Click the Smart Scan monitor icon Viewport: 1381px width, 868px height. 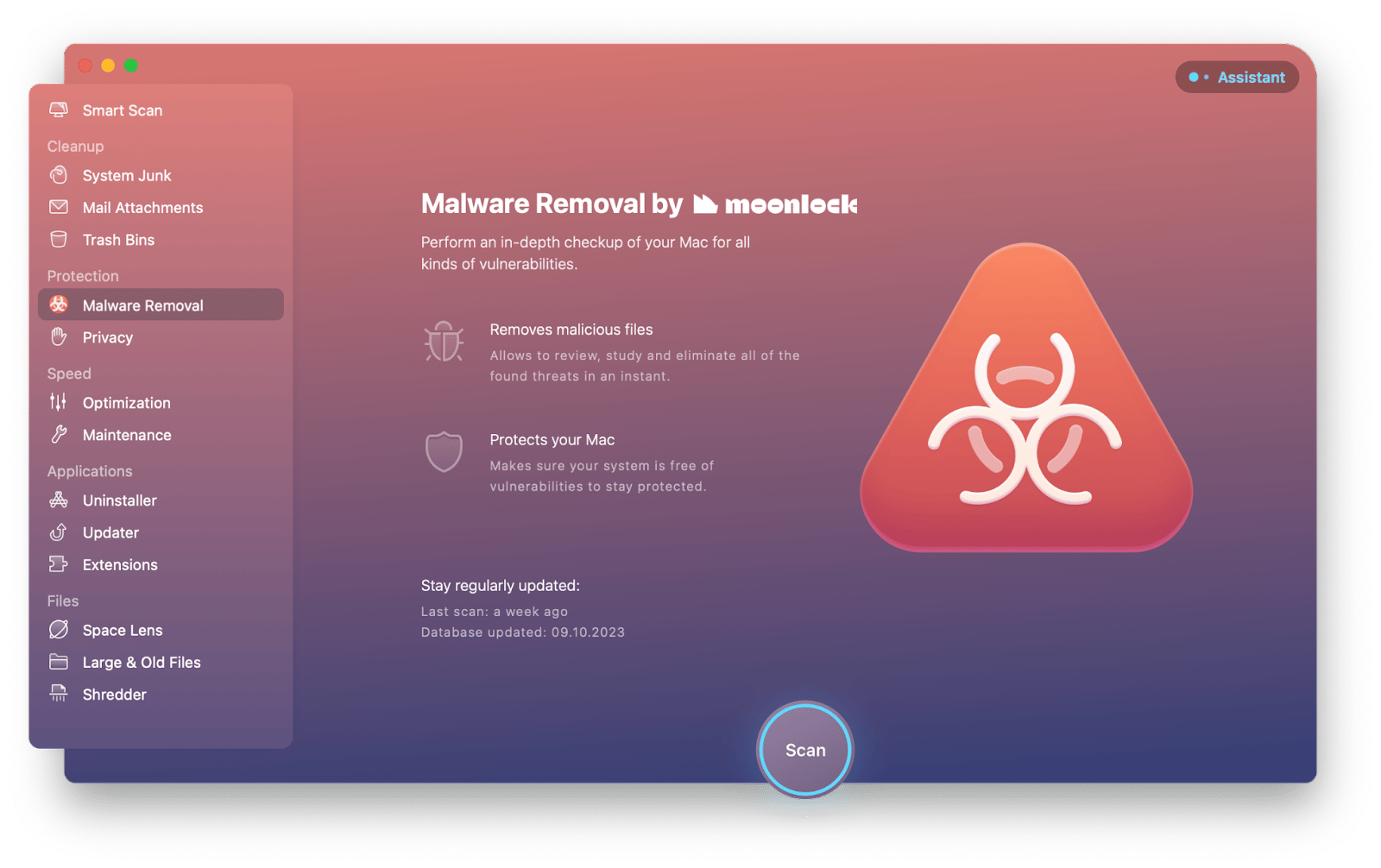click(59, 110)
